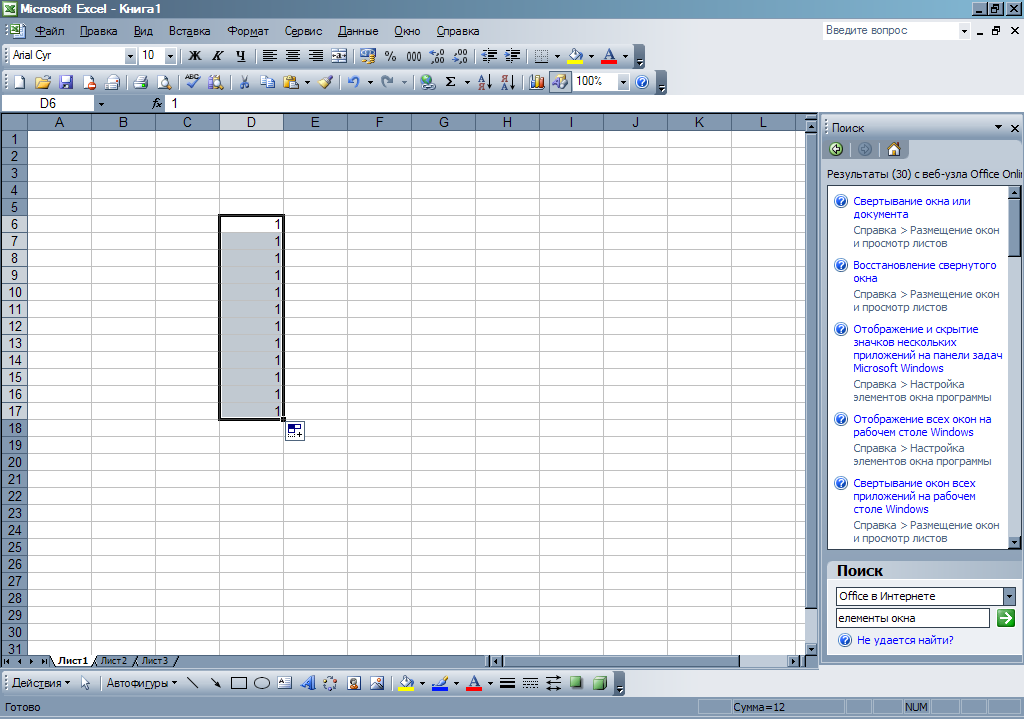
Task: Select the Line drawing tool
Action: point(193,683)
